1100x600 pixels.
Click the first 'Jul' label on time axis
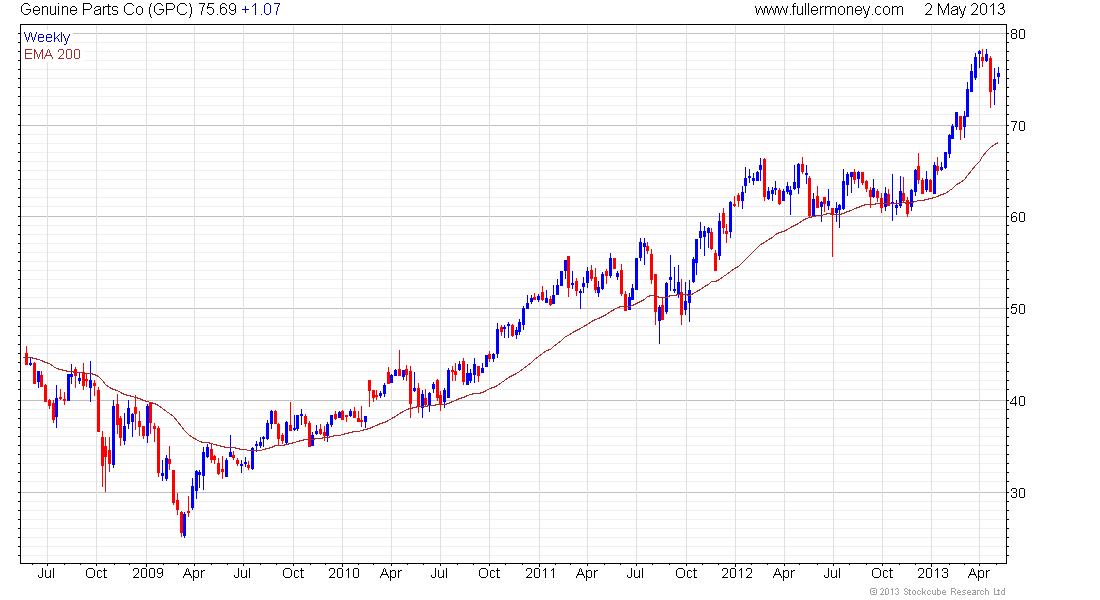click(46, 573)
